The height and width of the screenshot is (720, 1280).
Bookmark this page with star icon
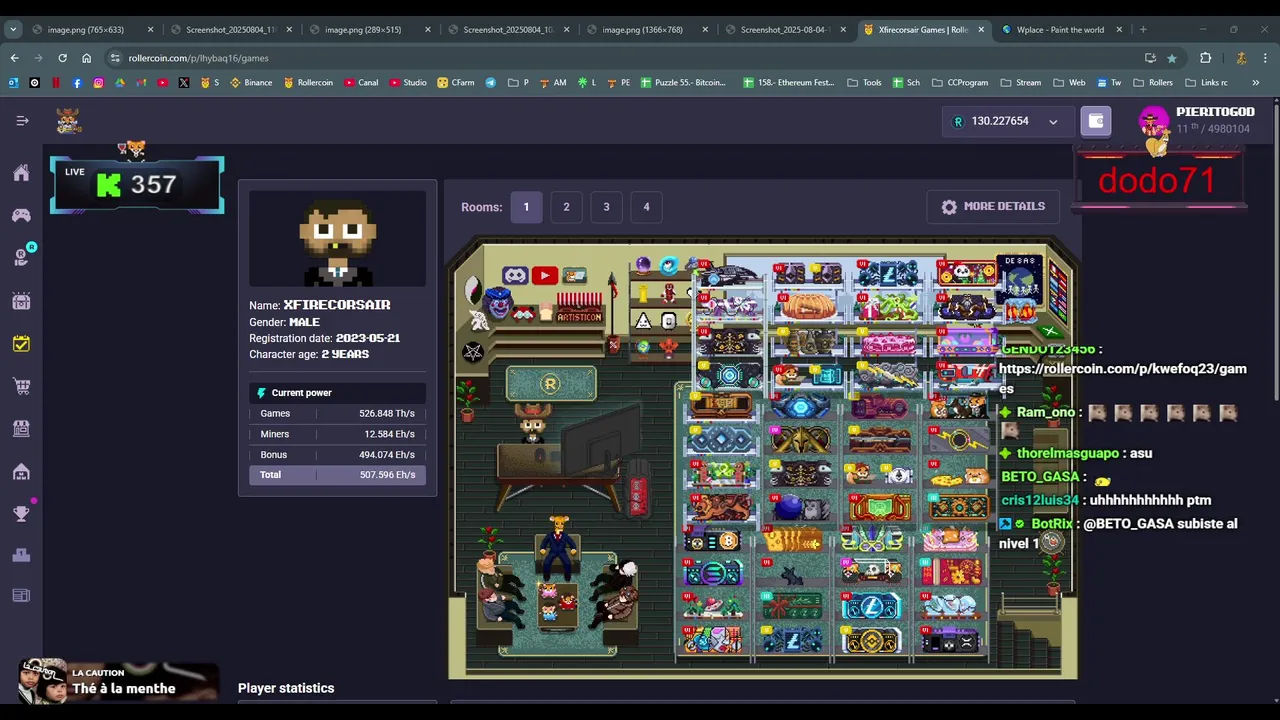(x=1172, y=58)
